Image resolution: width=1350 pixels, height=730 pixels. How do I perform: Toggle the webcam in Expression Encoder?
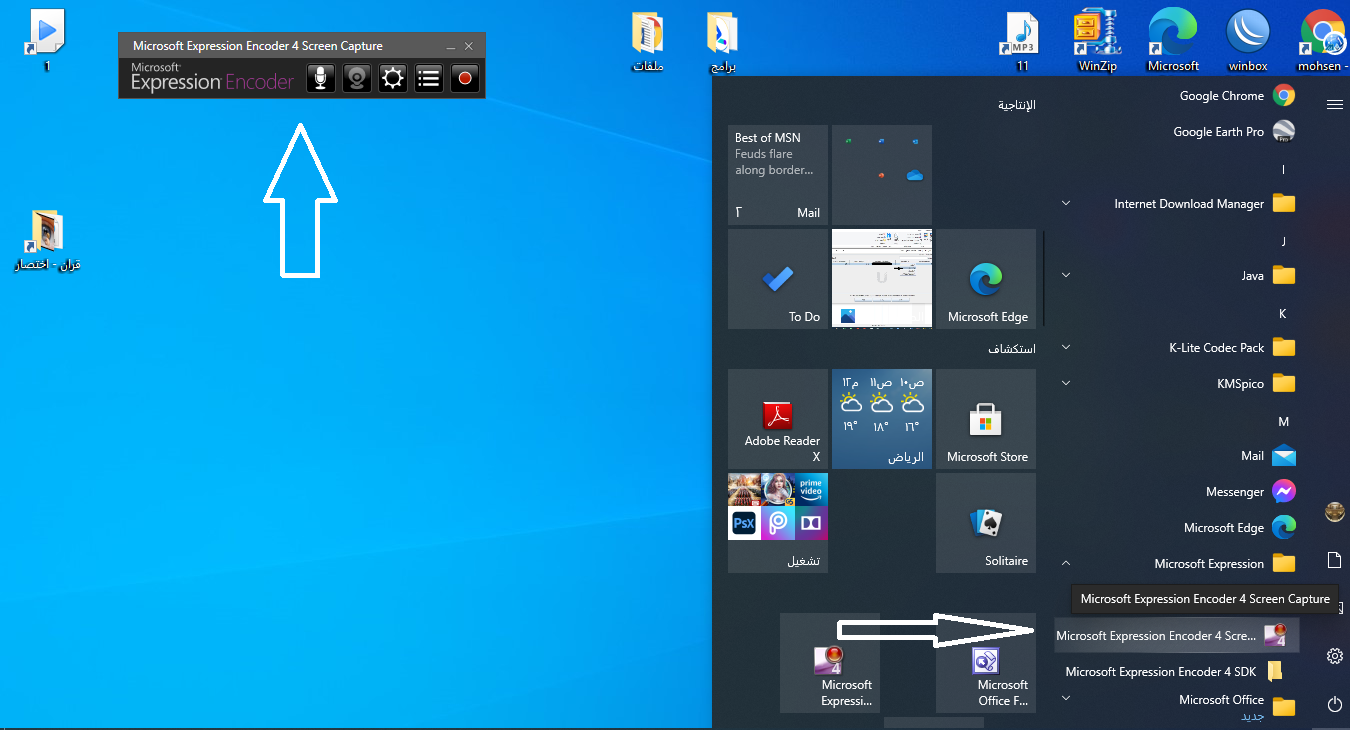pos(357,78)
